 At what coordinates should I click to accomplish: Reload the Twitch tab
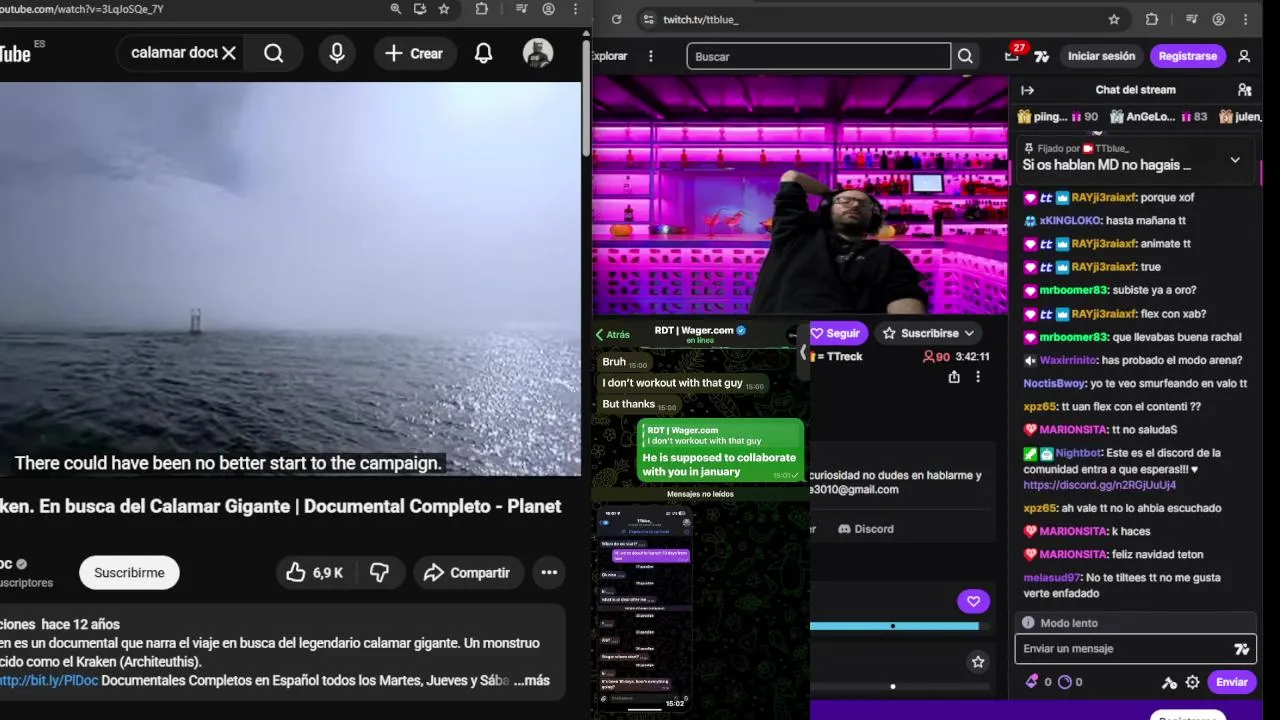point(616,19)
